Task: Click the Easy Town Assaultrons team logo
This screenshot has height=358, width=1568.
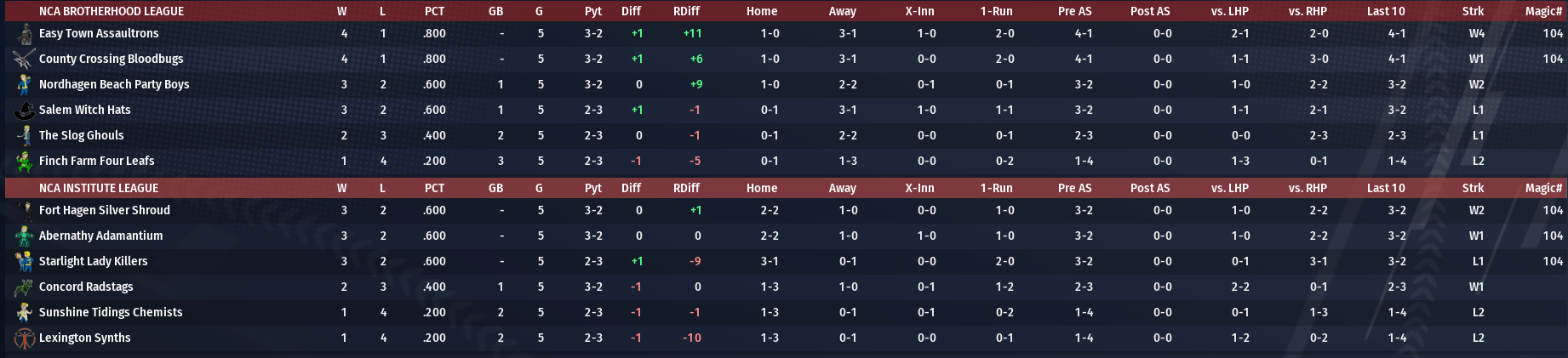Action: (x=24, y=34)
